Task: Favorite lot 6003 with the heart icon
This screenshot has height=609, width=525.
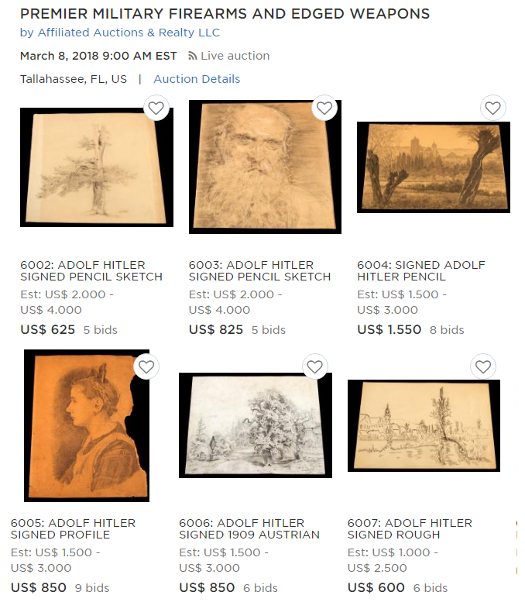Action: pyautogui.click(x=324, y=108)
